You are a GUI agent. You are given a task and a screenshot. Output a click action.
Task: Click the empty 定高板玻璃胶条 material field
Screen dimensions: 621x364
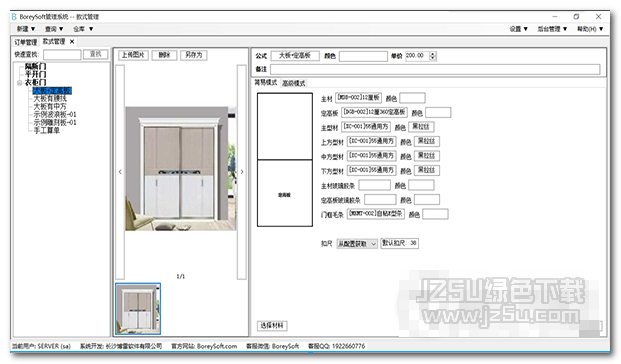(x=380, y=200)
